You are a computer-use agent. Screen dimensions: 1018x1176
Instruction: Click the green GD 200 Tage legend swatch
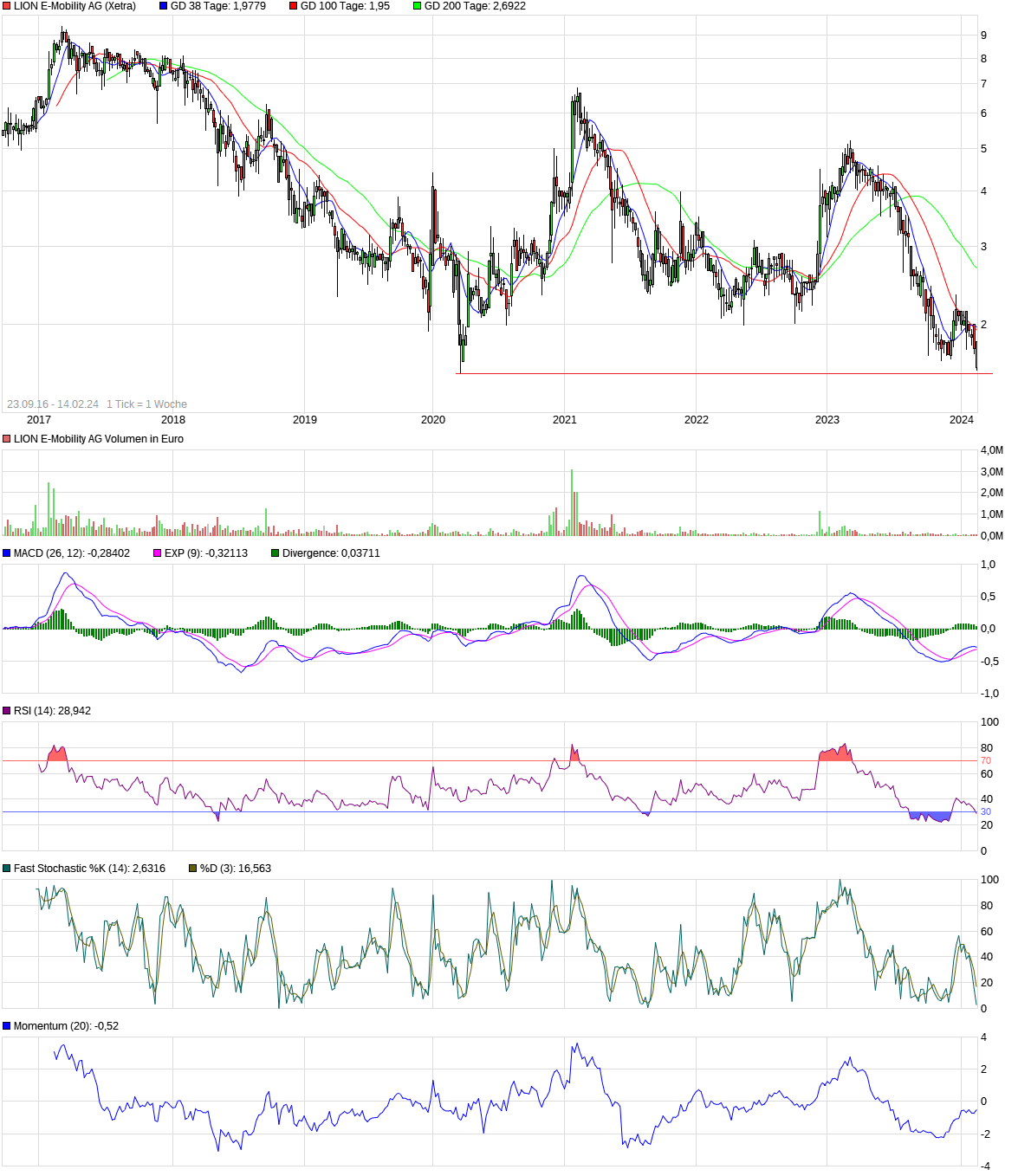click(x=418, y=6)
